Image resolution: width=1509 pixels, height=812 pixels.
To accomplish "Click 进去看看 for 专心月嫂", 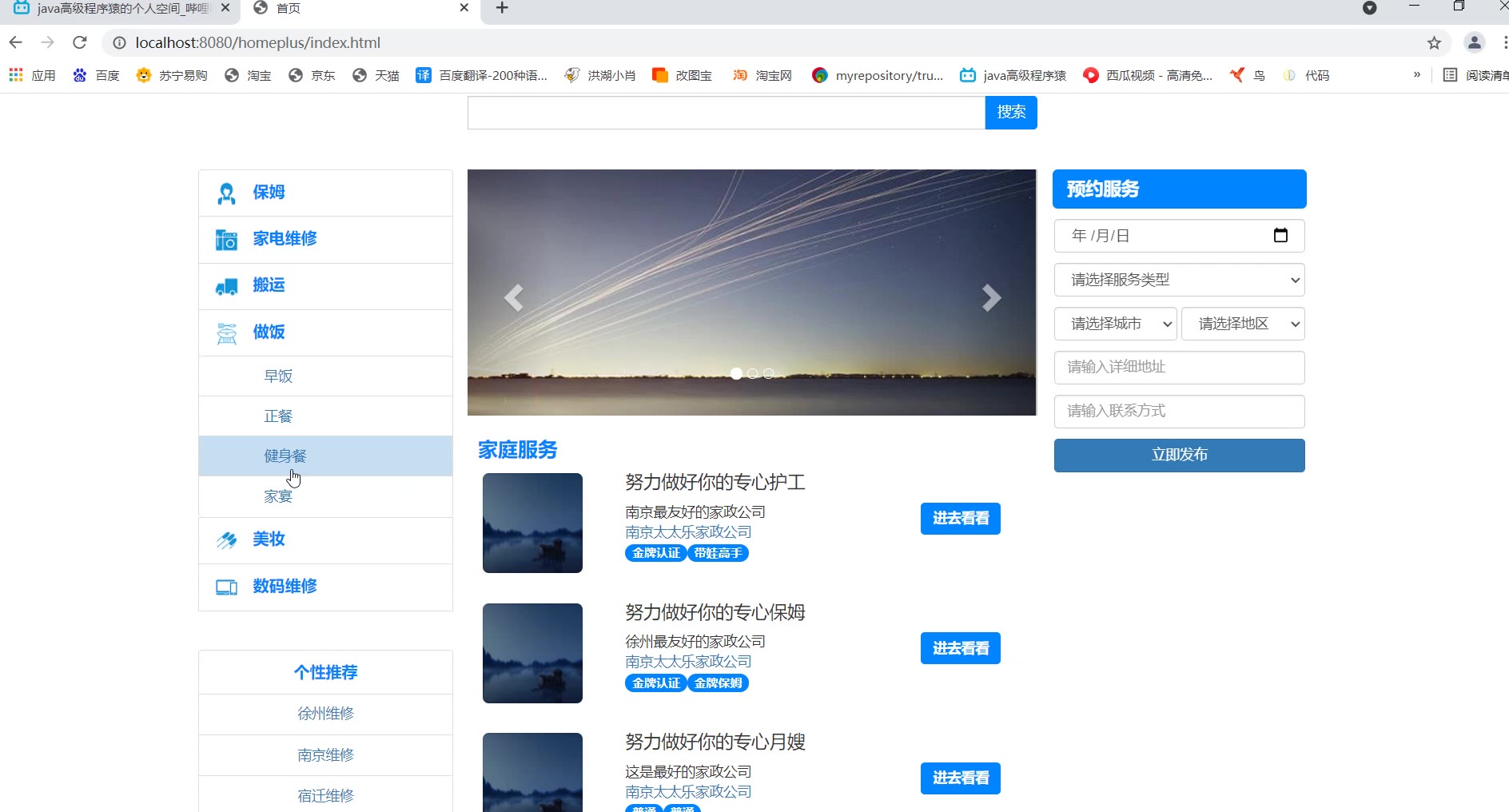I will 960,778.
